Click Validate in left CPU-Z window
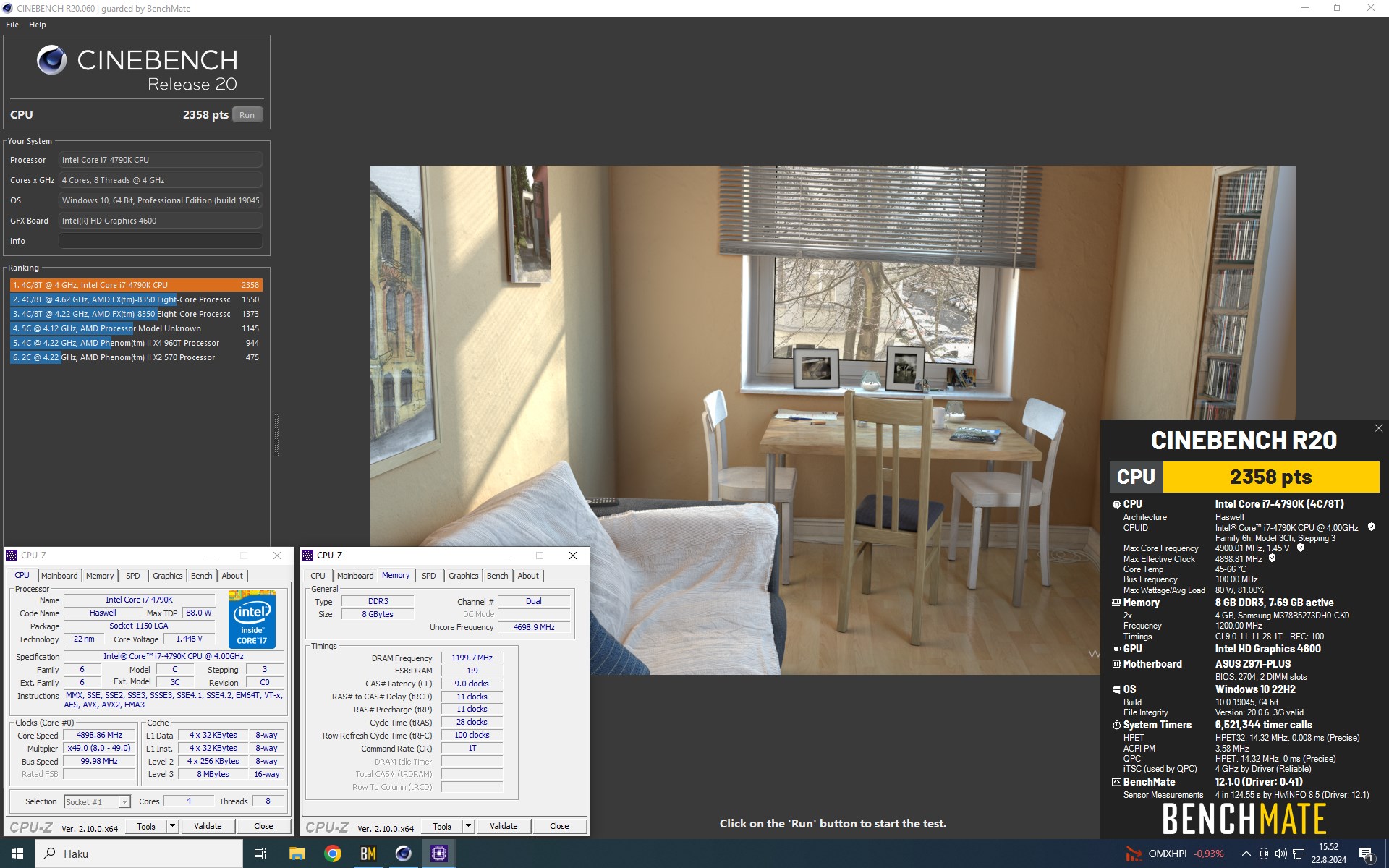 (208, 826)
